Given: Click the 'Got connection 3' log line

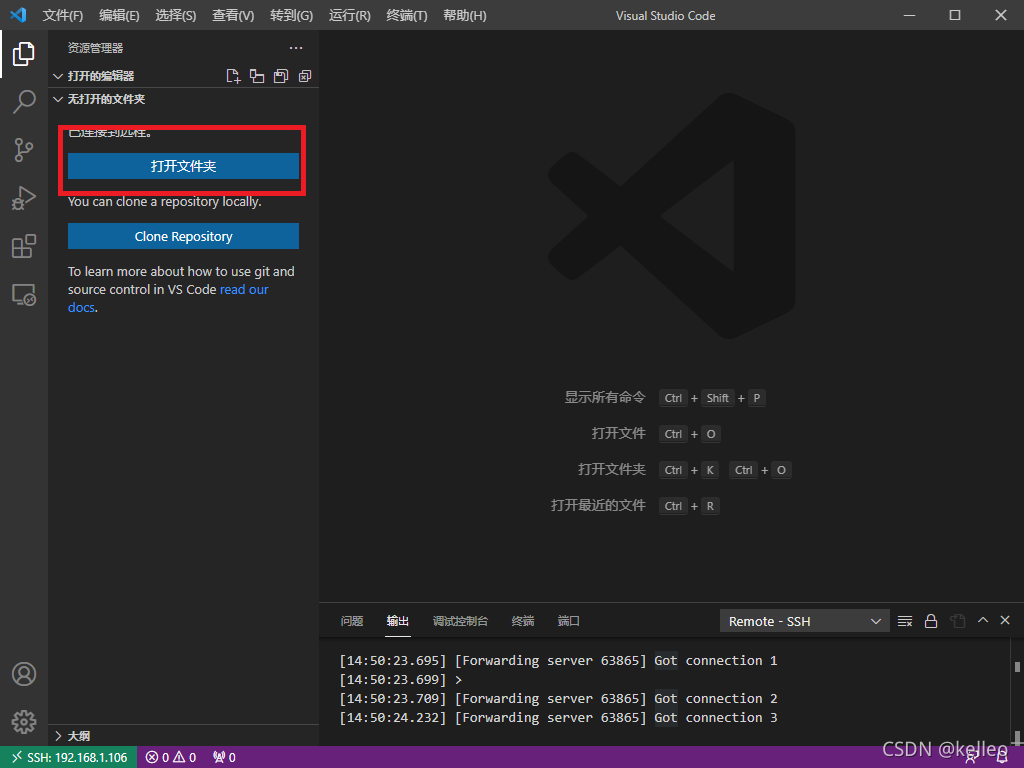Looking at the screenshot, I should point(558,718).
